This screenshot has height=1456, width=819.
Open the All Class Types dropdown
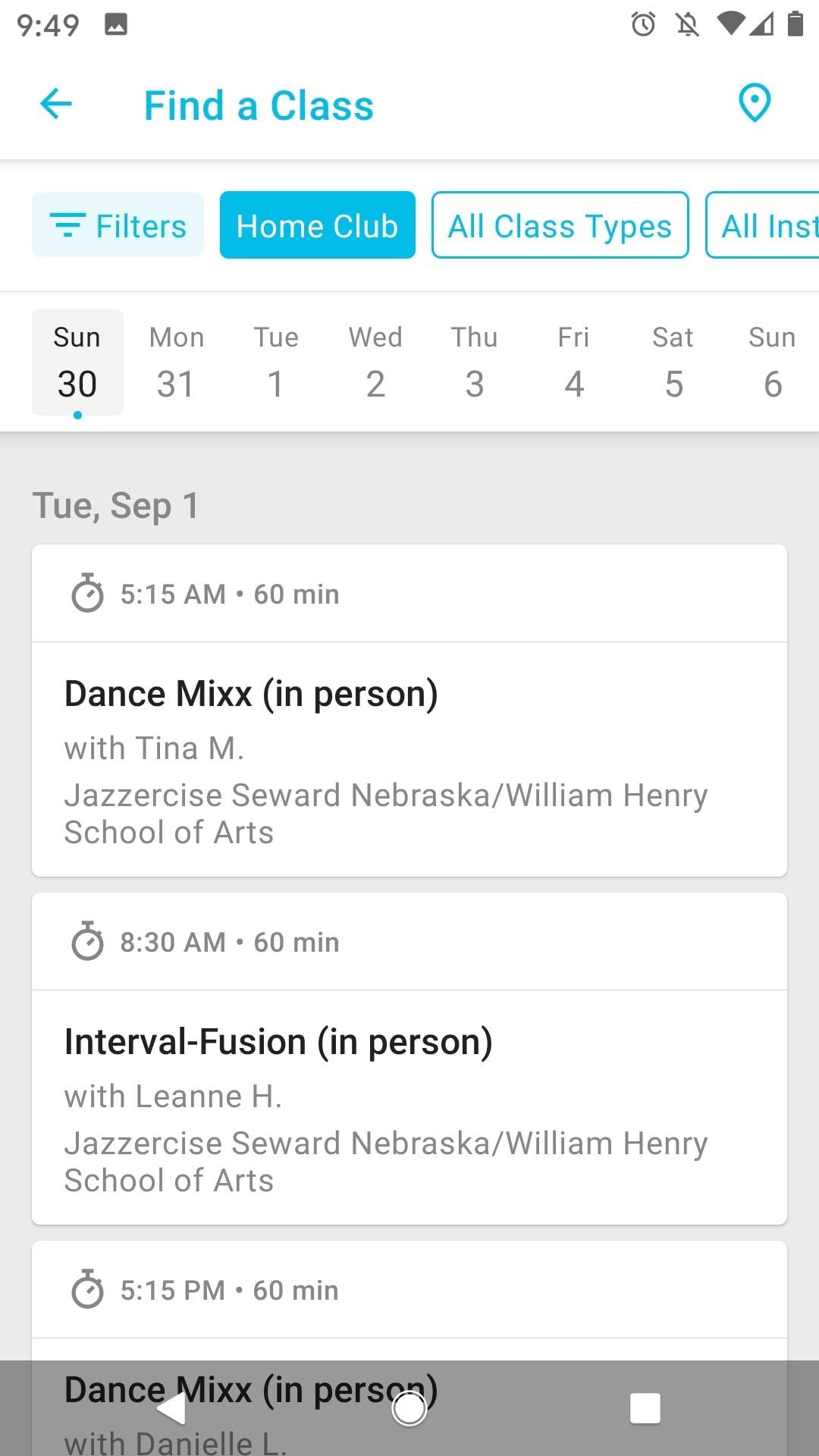(x=560, y=225)
